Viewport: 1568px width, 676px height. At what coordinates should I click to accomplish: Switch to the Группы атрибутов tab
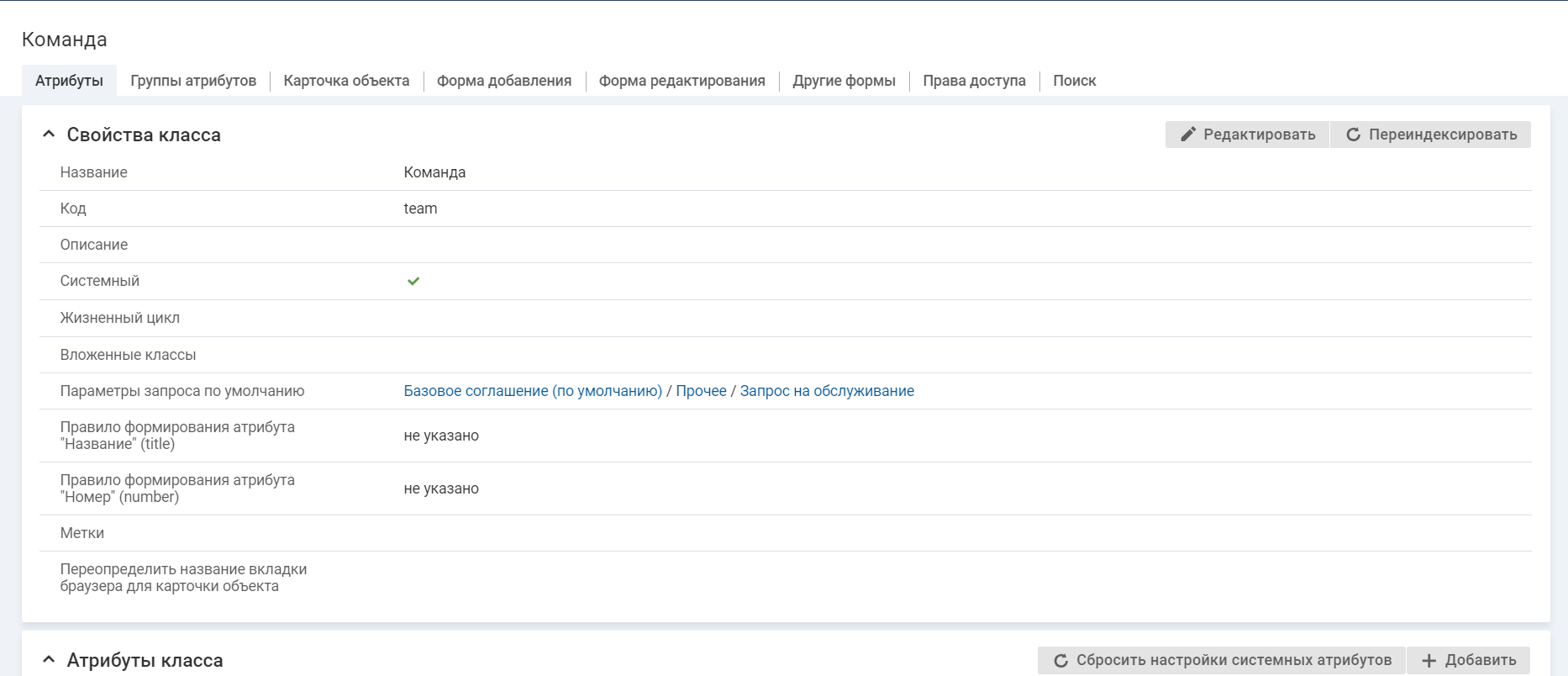point(193,81)
